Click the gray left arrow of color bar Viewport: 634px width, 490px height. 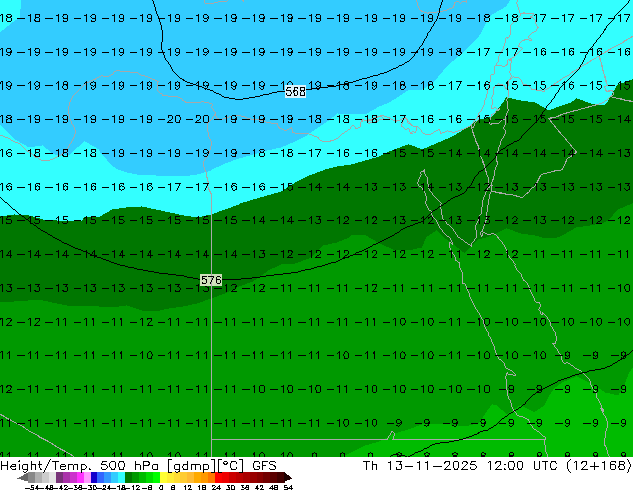point(23,477)
